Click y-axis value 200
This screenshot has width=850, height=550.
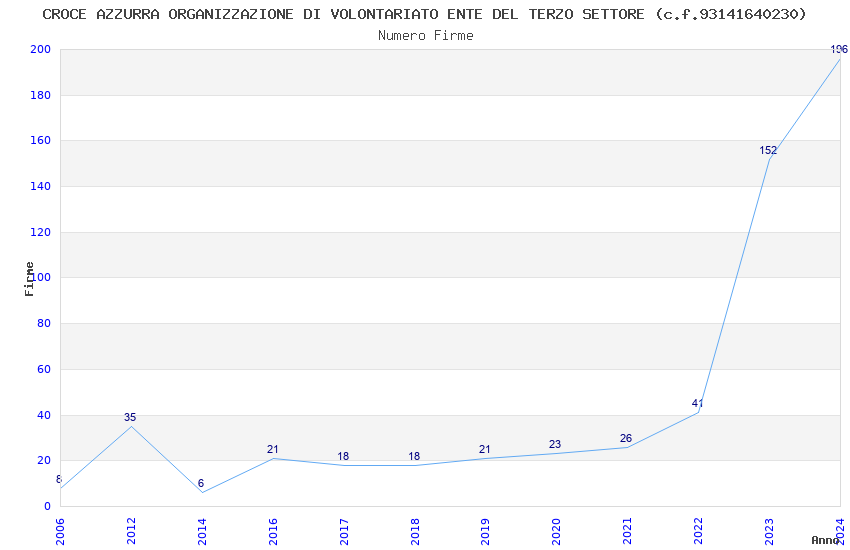coord(41,49)
